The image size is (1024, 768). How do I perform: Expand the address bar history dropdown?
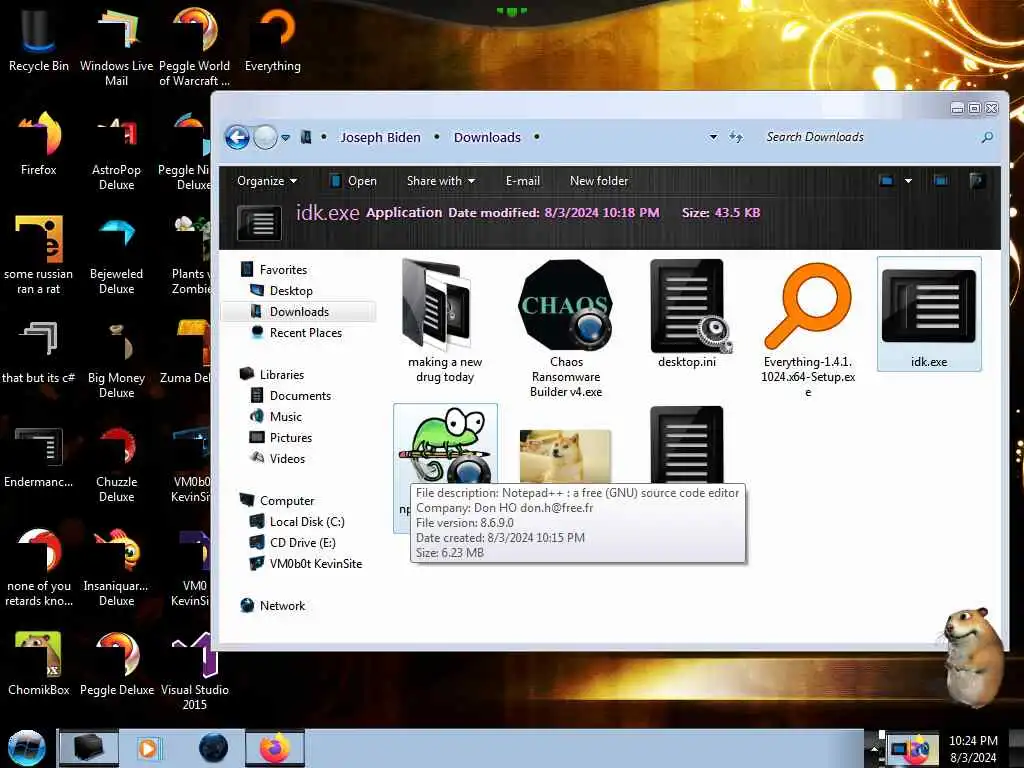pyautogui.click(x=713, y=136)
